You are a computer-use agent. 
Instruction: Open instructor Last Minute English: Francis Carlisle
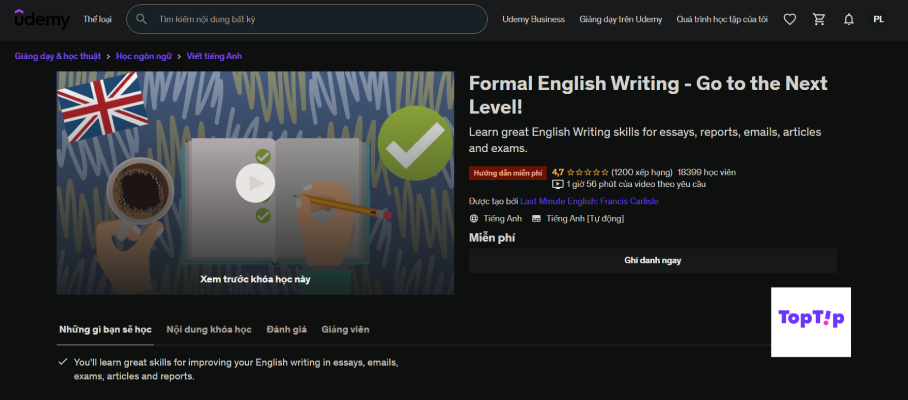click(589, 201)
